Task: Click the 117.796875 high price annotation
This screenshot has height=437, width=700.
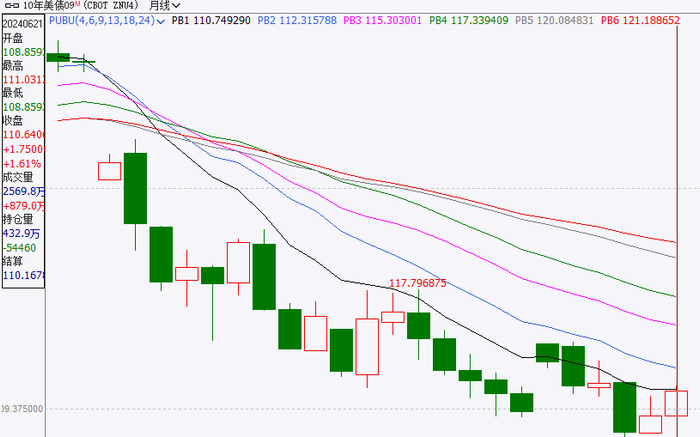Action: pyautogui.click(x=417, y=283)
